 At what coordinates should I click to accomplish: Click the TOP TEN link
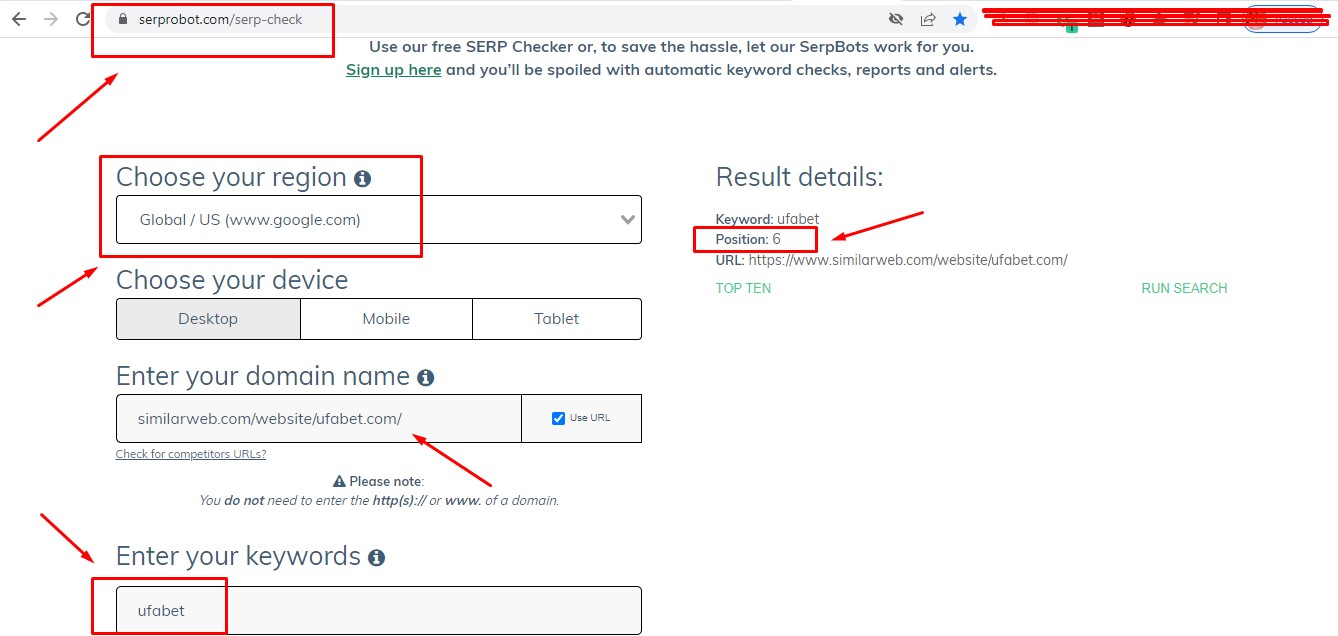[x=743, y=288]
